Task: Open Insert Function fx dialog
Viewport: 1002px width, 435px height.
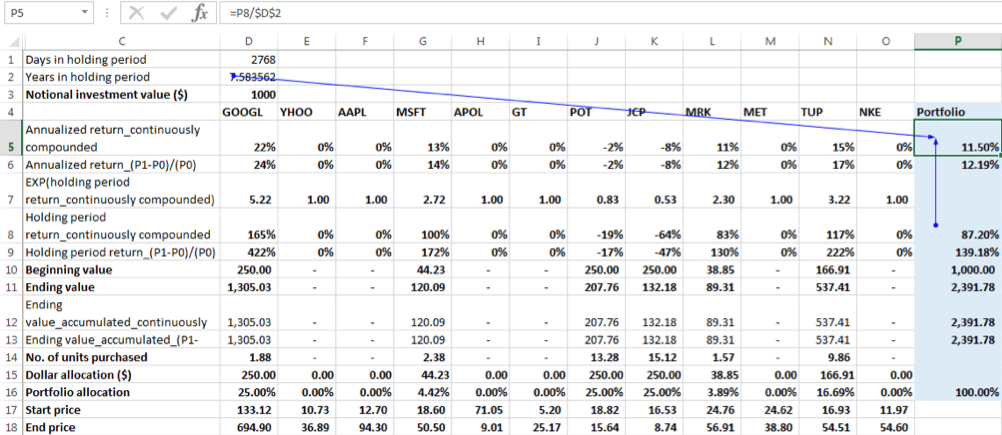Action: pos(199,13)
